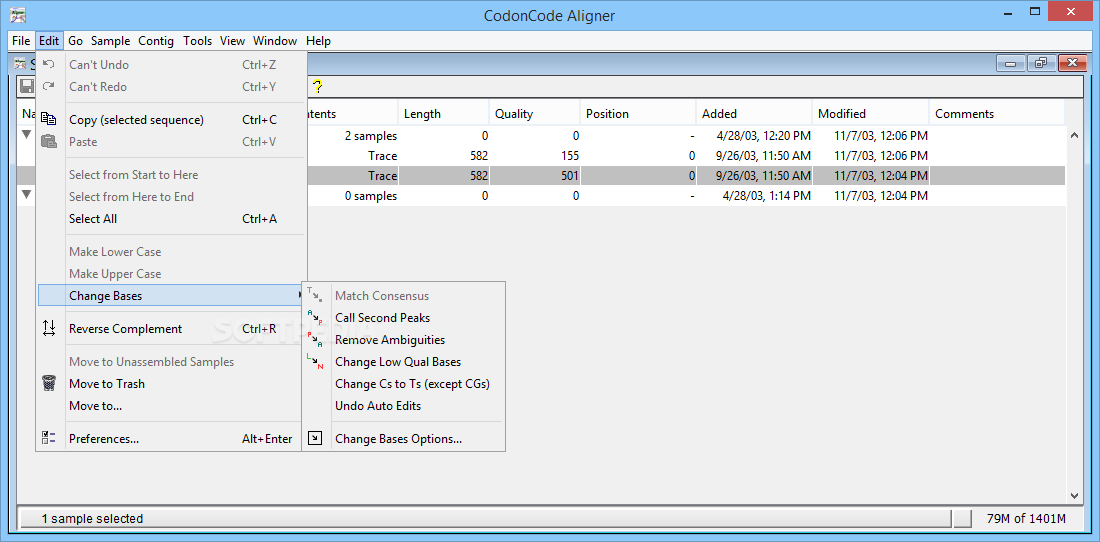This screenshot has height=542, width=1100.
Task: Sort by the Added column header
Action: click(754, 114)
